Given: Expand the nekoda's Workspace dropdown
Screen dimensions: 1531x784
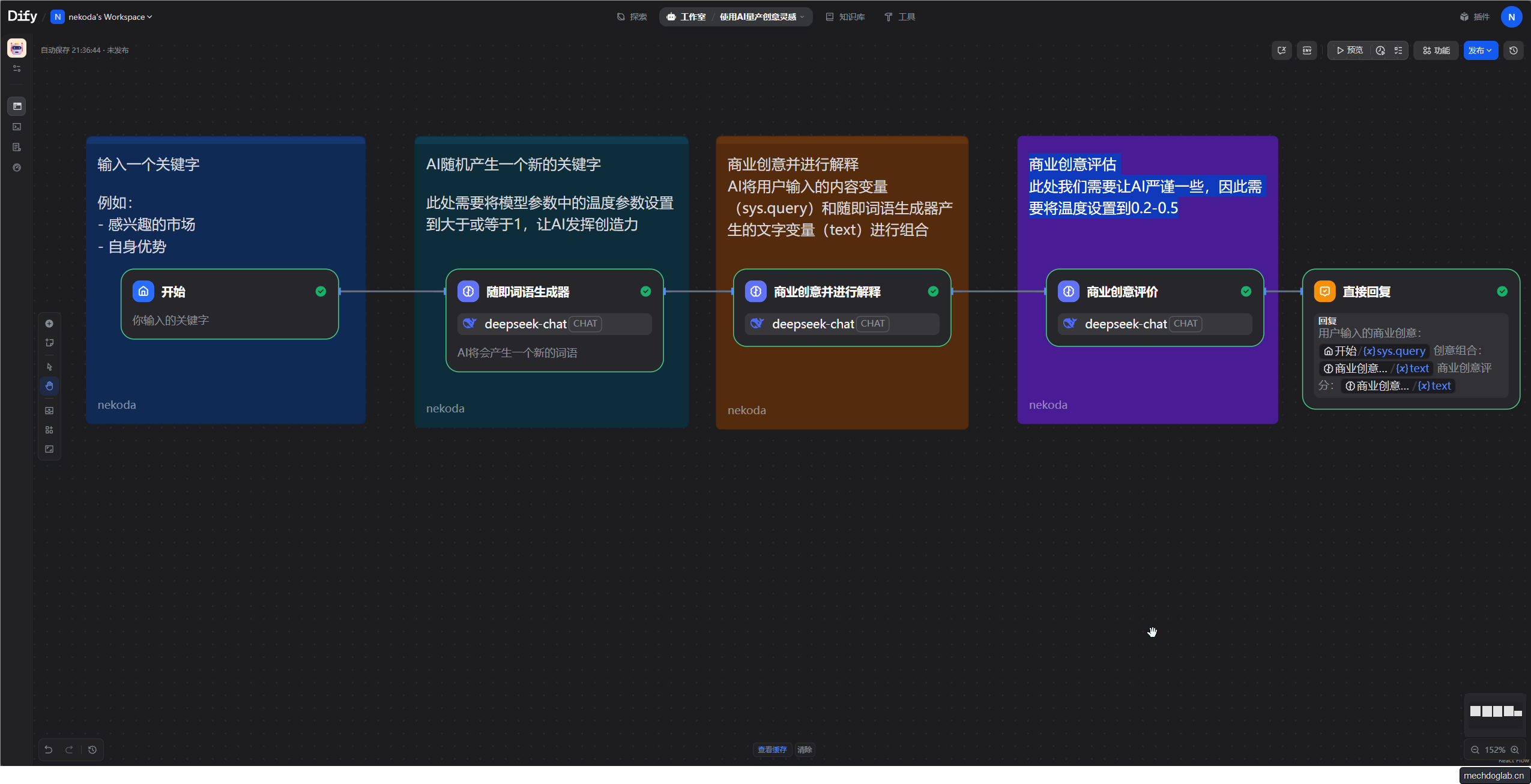Looking at the screenshot, I should pyautogui.click(x=101, y=17).
